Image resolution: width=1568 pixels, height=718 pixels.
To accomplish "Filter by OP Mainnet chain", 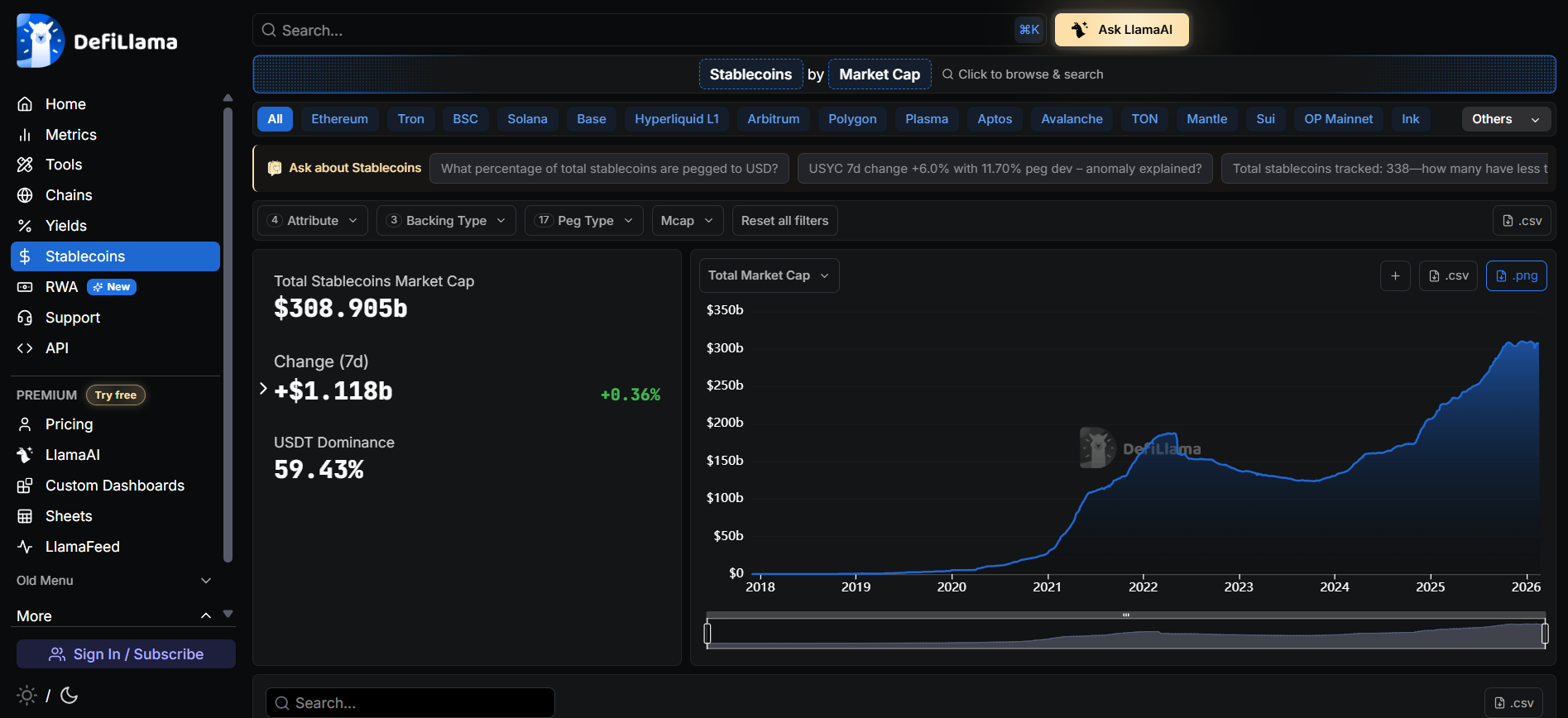I will pyautogui.click(x=1338, y=119).
